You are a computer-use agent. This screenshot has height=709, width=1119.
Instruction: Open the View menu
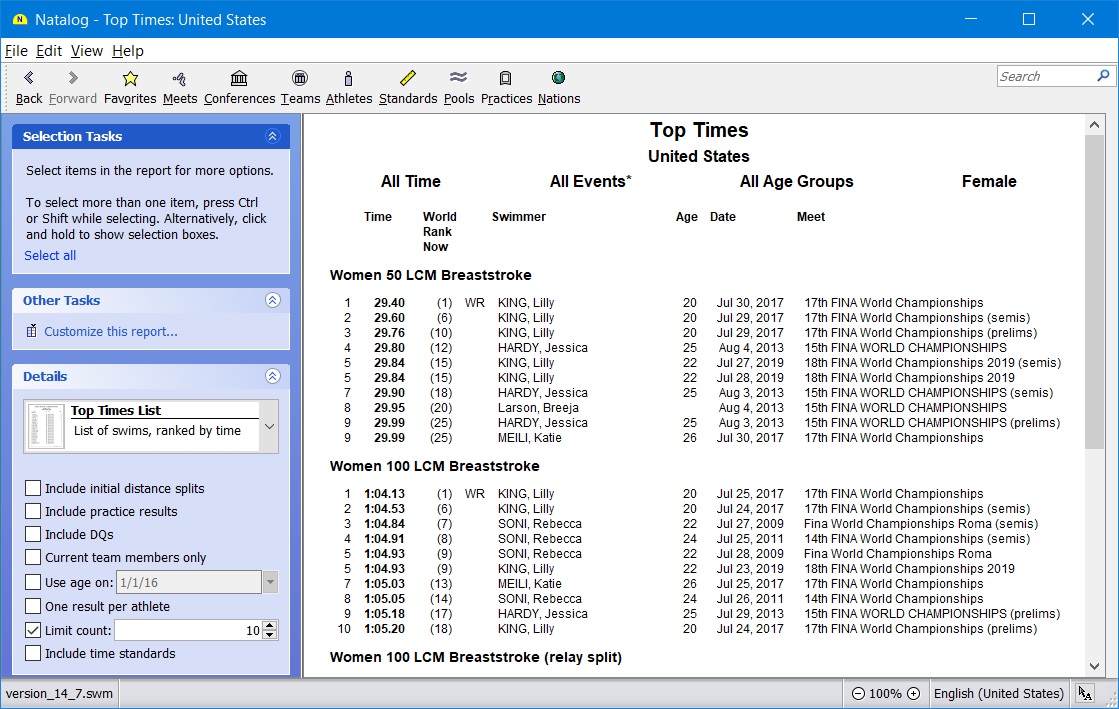point(86,51)
